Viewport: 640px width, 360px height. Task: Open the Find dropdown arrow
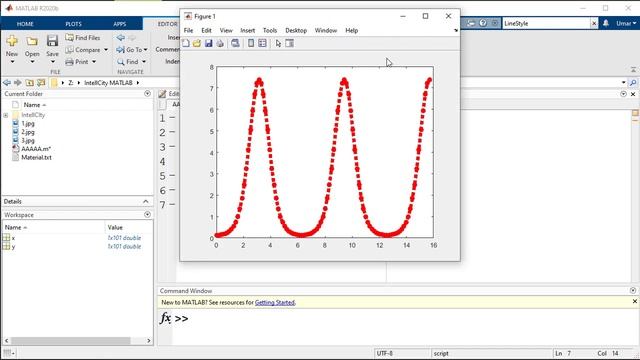click(144, 62)
